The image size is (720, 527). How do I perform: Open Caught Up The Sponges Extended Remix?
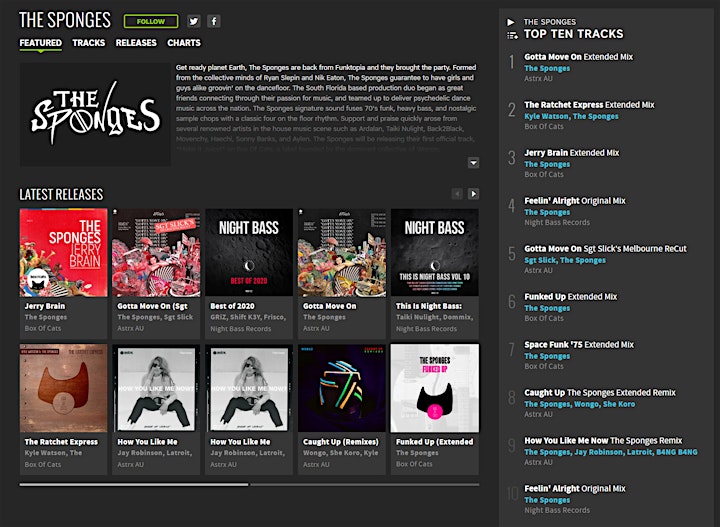click(x=600, y=392)
